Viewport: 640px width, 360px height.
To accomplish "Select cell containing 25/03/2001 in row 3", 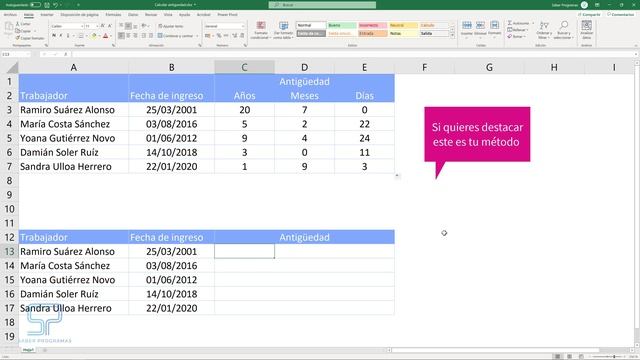I will (171, 110).
